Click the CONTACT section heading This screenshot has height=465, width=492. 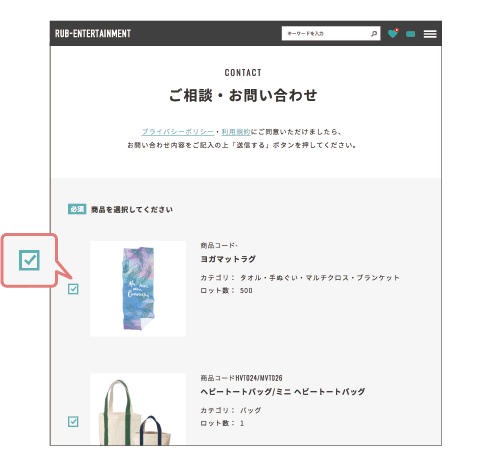coord(243,73)
